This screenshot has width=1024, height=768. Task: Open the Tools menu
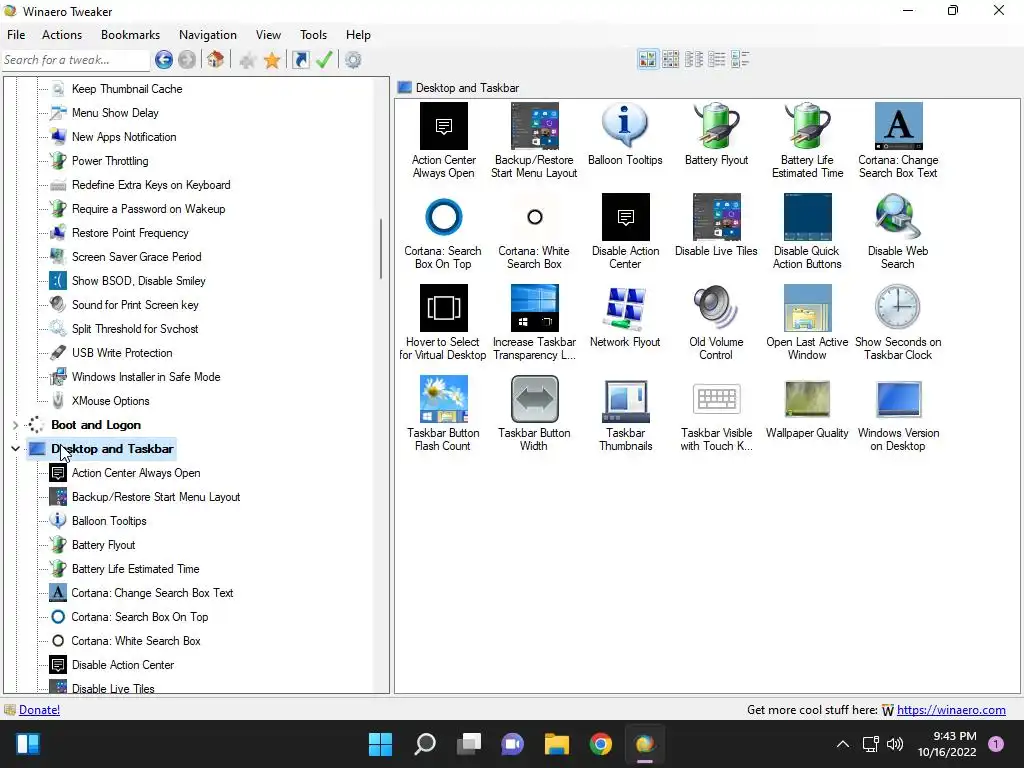(x=313, y=35)
